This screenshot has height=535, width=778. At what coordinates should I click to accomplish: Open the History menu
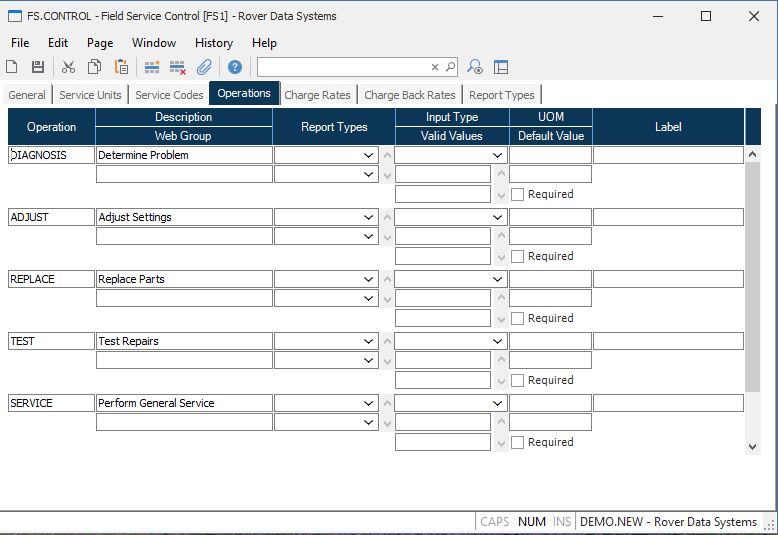(x=213, y=43)
